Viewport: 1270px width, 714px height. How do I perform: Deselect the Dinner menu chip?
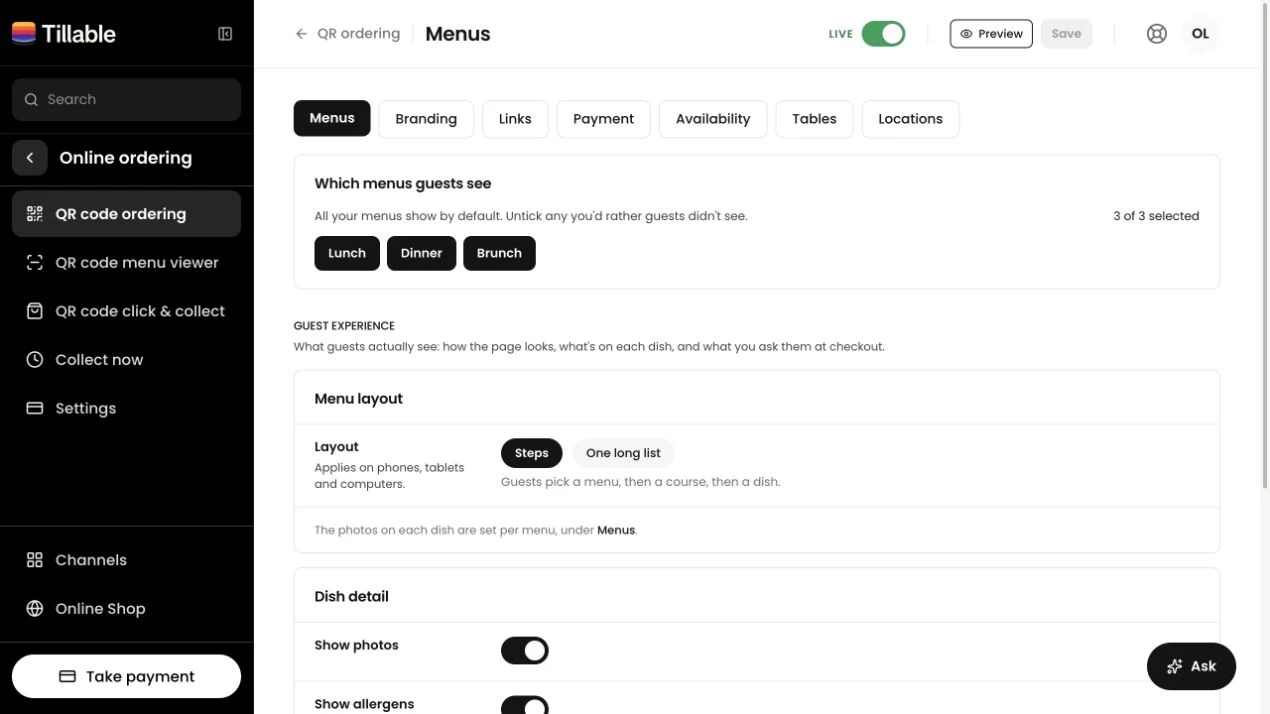(x=422, y=253)
